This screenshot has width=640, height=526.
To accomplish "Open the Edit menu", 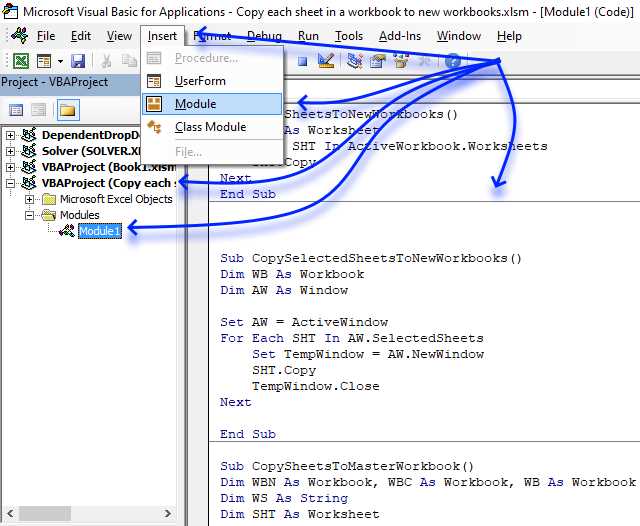I will 80,36.
